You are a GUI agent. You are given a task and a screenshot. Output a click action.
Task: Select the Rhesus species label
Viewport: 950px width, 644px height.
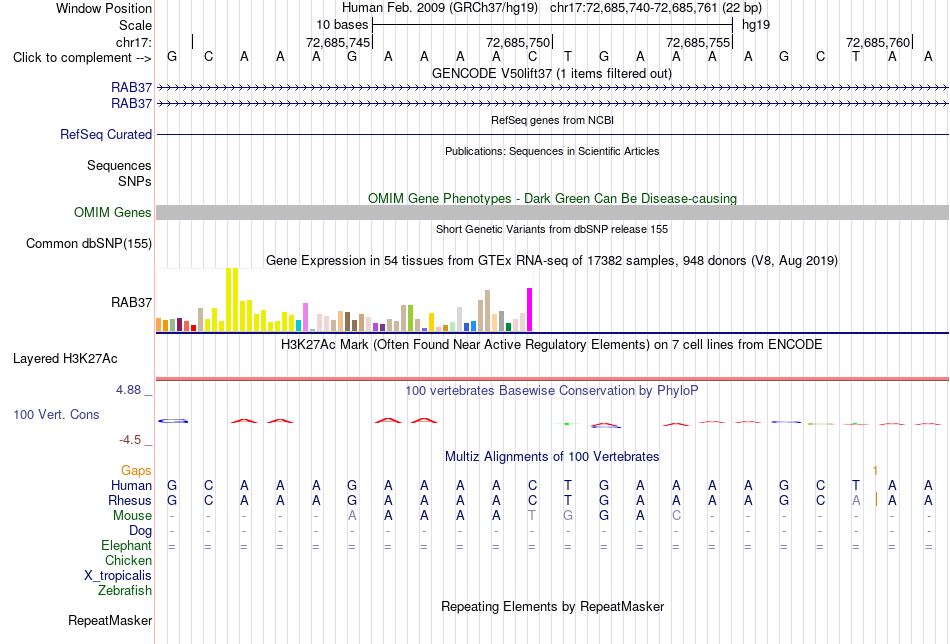130,500
